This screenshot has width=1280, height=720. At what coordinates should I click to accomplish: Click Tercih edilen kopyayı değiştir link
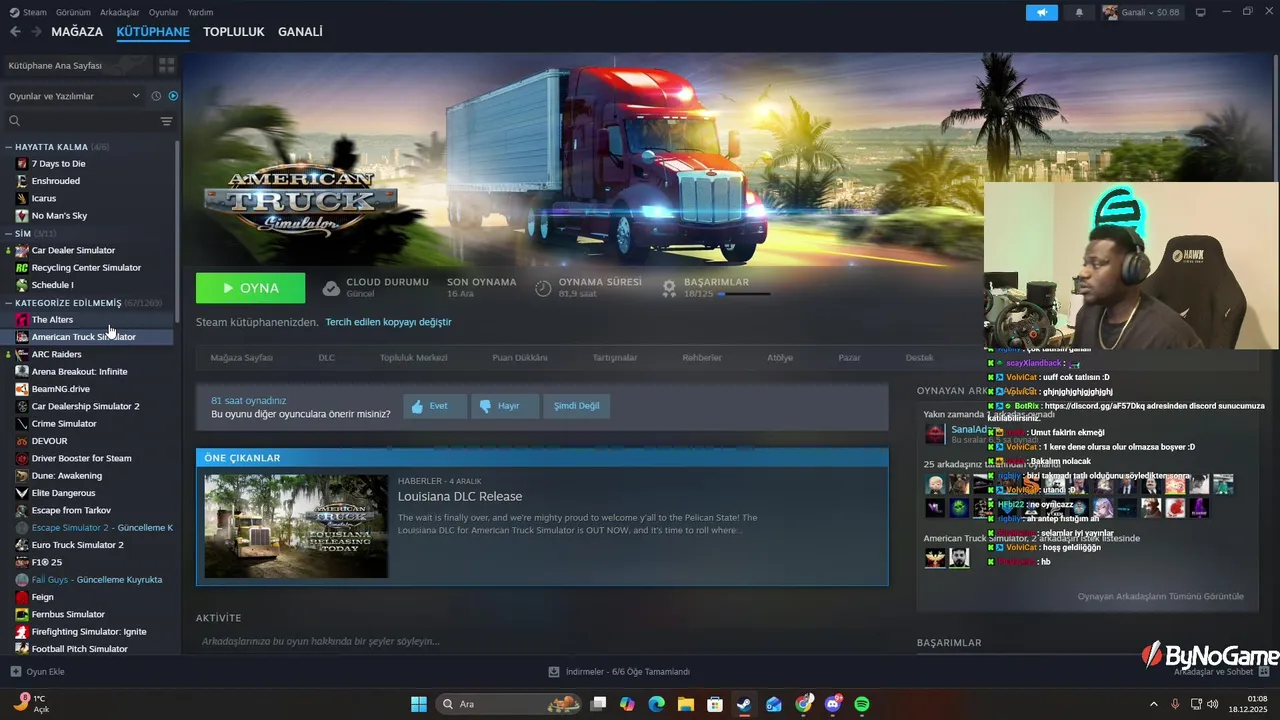[x=388, y=322]
